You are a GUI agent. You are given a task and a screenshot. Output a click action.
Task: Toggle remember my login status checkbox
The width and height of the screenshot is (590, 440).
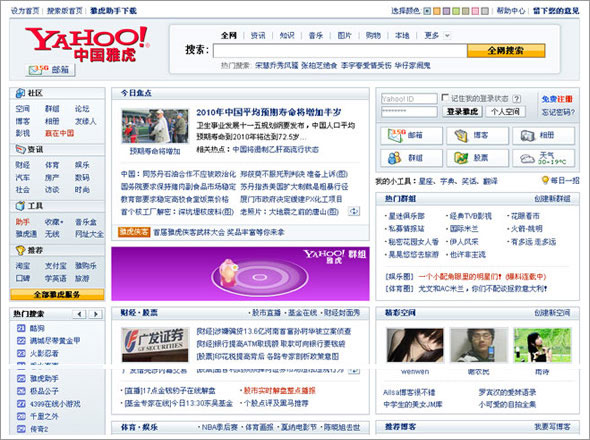pyautogui.click(x=445, y=98)
